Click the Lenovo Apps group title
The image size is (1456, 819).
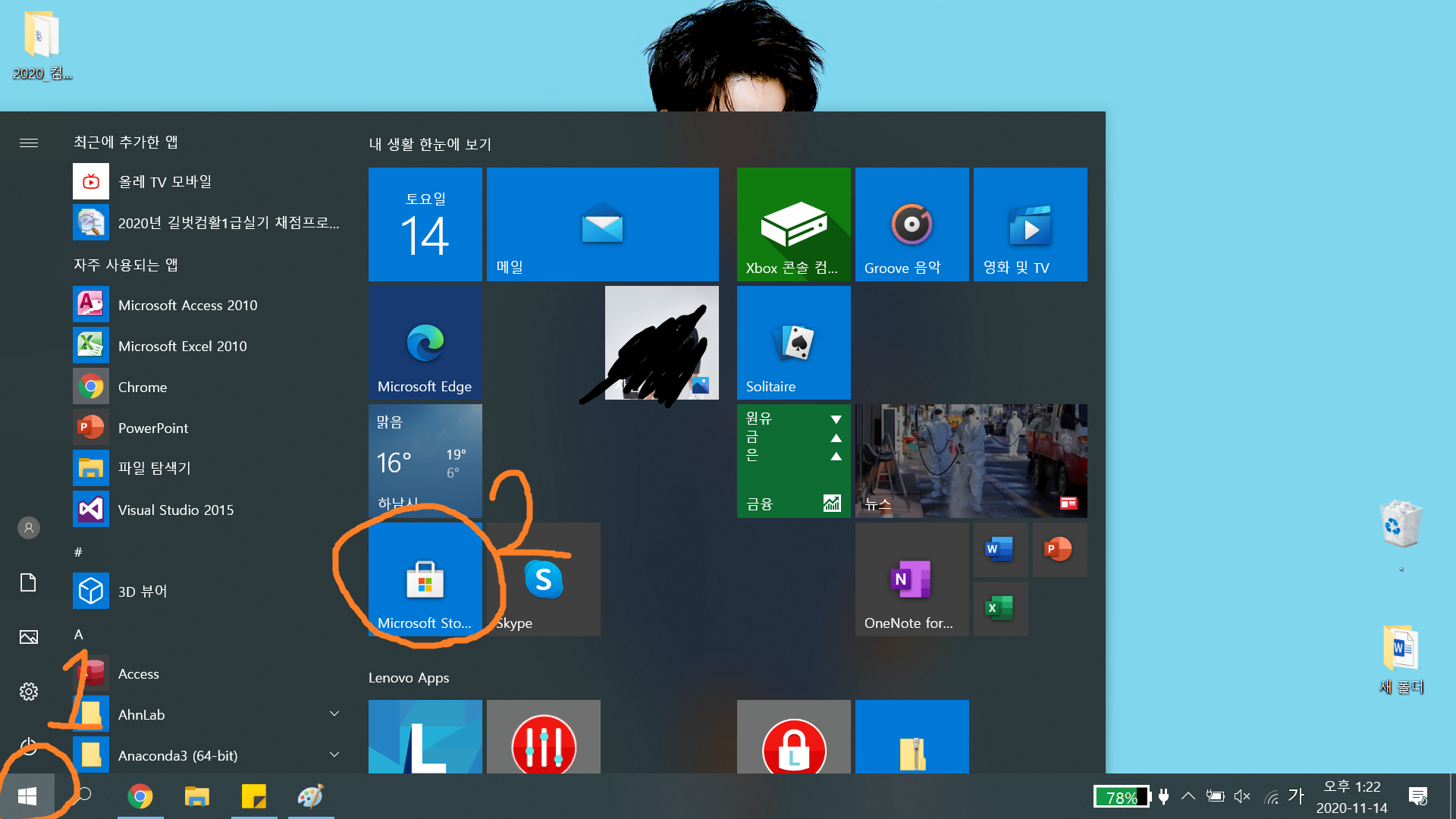[409, 678]
